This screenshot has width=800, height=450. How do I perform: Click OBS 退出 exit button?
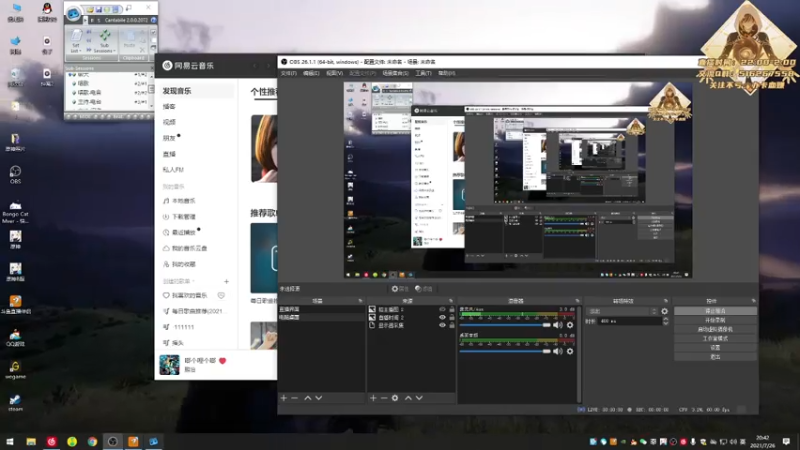point(715,357)
